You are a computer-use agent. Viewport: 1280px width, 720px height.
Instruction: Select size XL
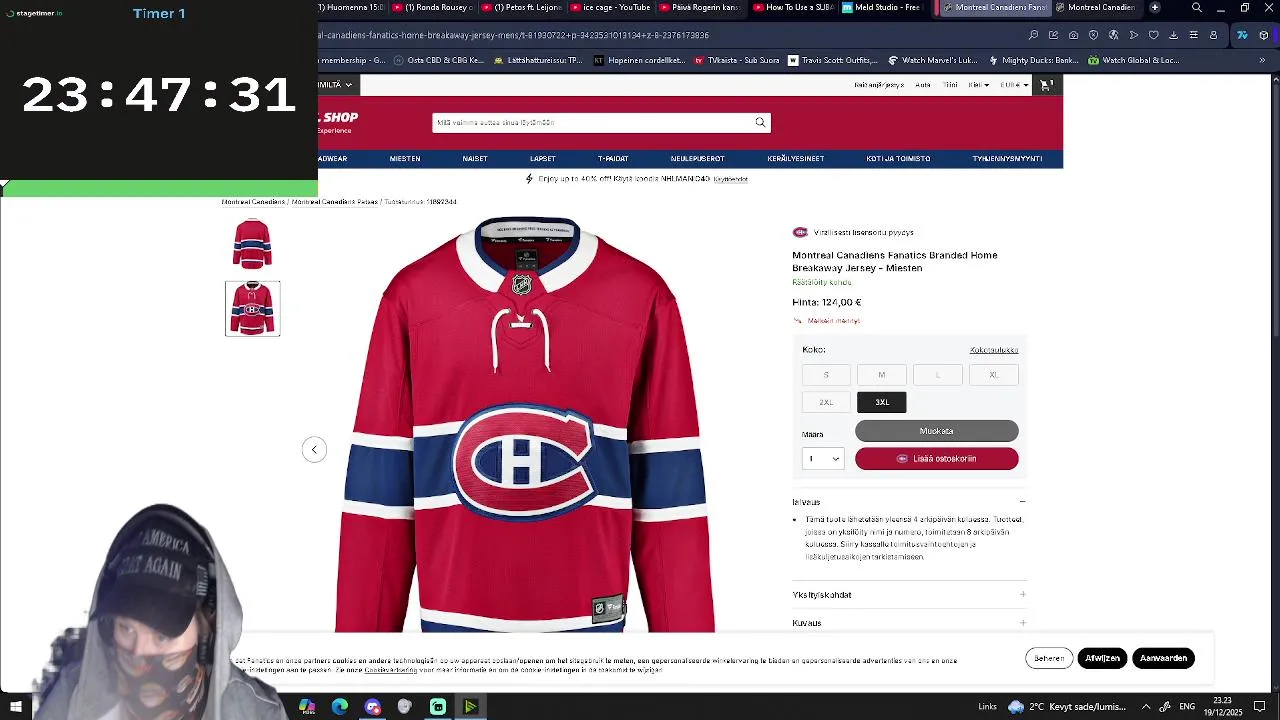click(994, 375)
